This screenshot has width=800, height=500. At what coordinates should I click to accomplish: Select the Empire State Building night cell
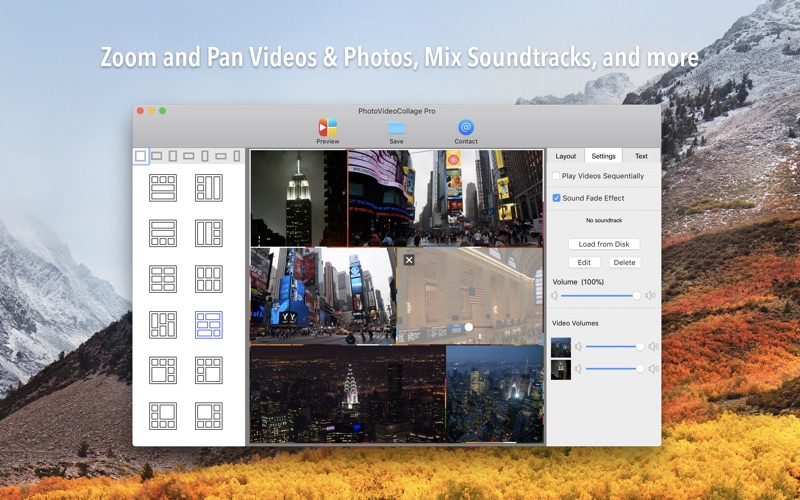coord(298,198)
